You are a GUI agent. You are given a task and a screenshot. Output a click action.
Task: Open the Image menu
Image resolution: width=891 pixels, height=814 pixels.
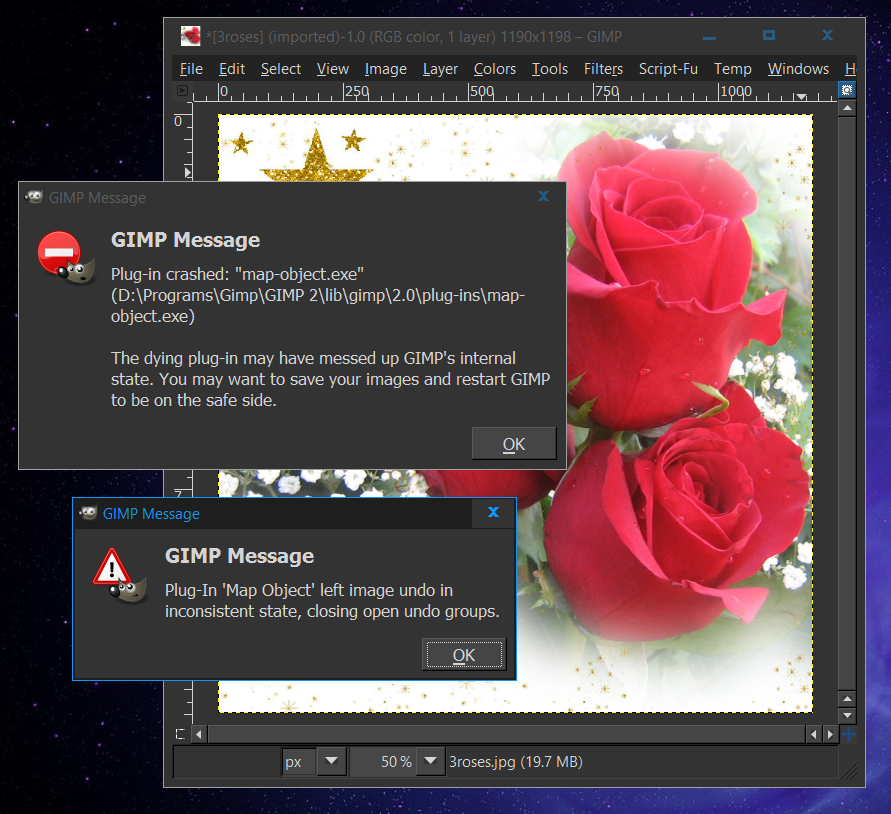point(385,69)
